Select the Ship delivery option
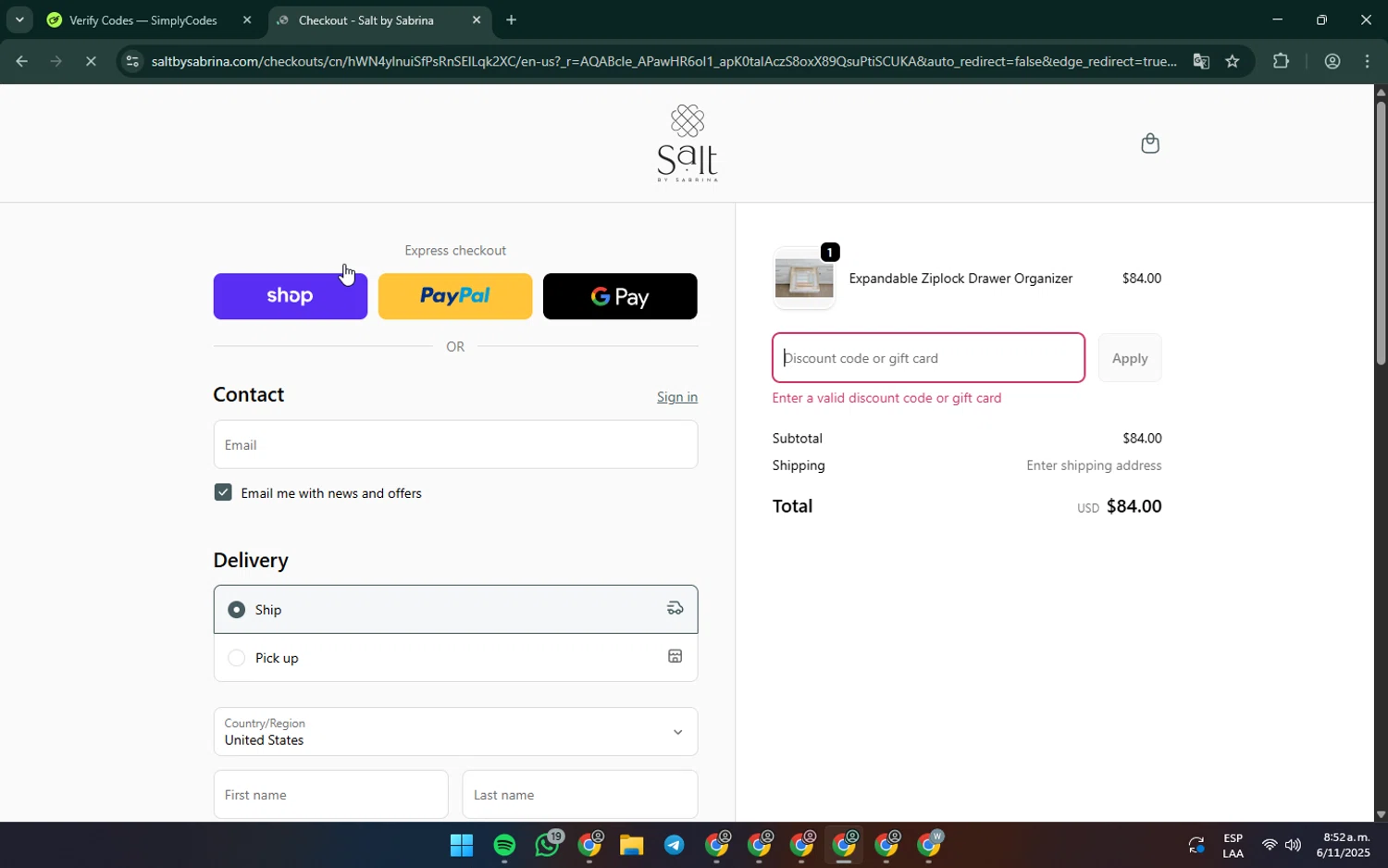The image size is (1388, 868). [455, 609]
